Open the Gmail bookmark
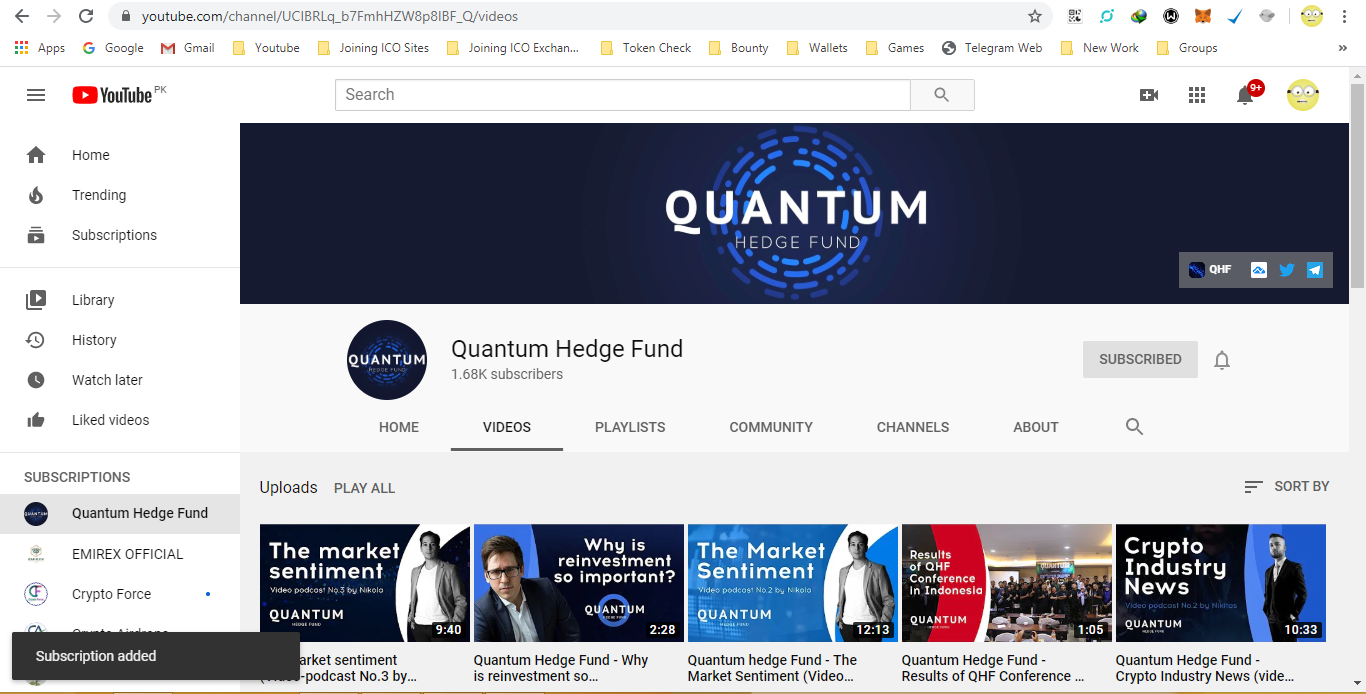1366x694 pixels. (x=188, y=48)
